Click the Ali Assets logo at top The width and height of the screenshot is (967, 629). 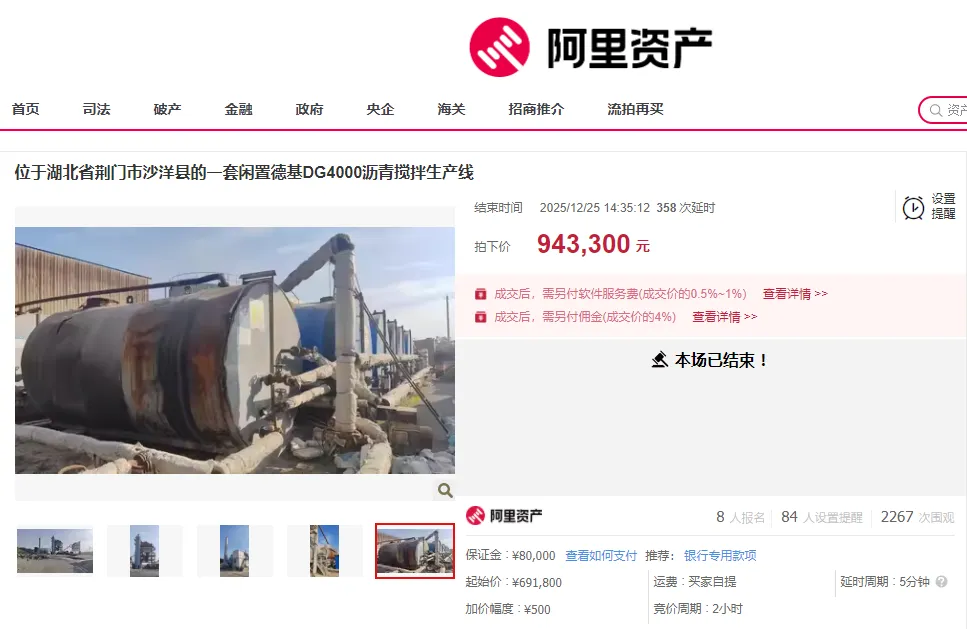[590, 47]
